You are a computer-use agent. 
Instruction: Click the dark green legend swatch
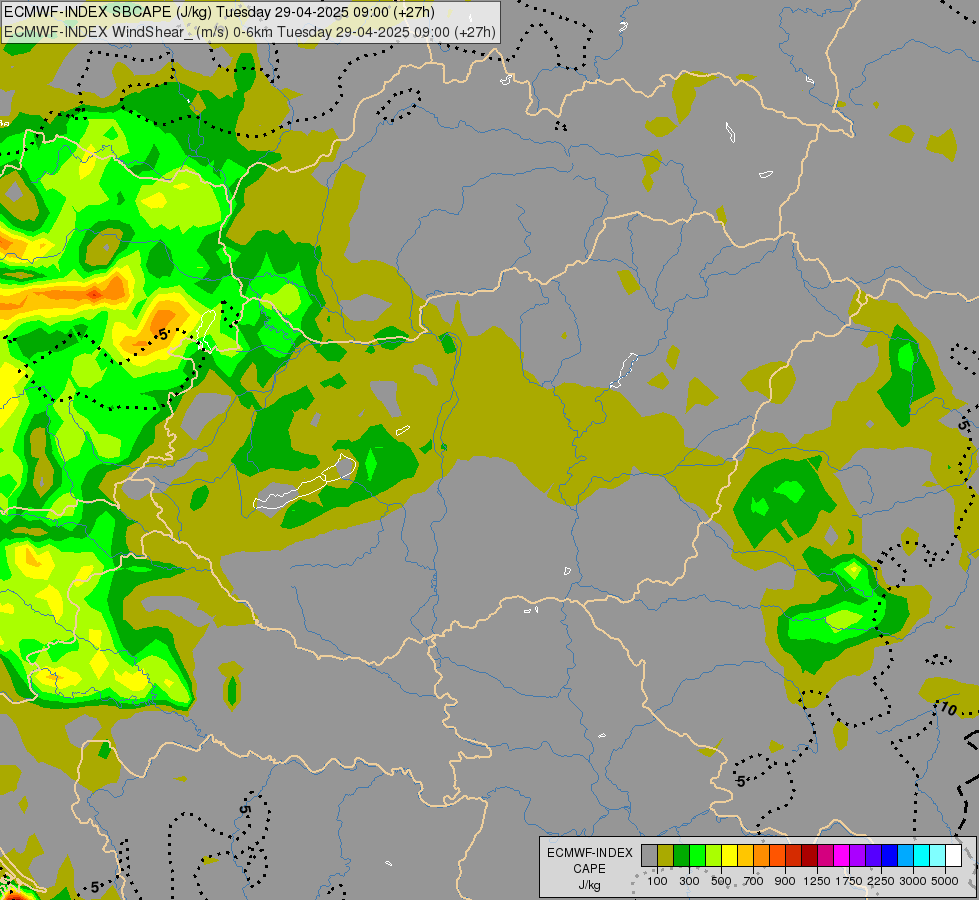click(x=681, y=855)
